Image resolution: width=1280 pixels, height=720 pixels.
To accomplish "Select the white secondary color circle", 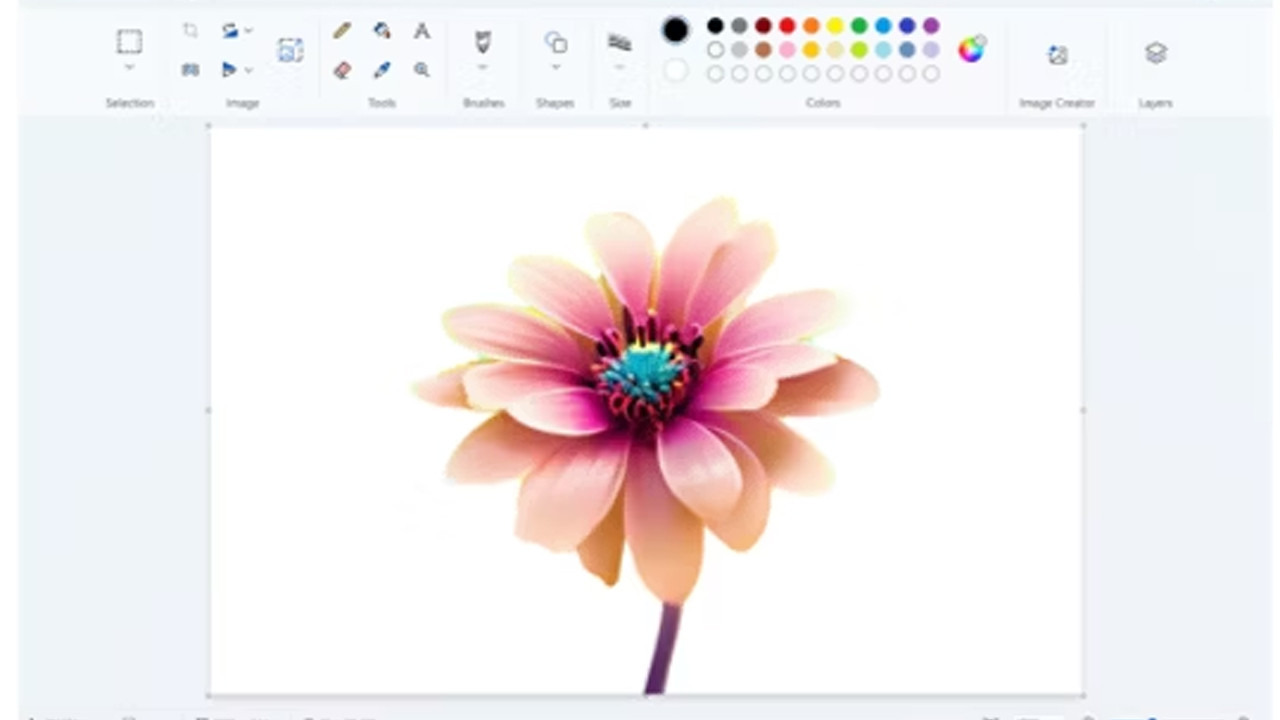I will pyautogui.click(x=676, y=70).
